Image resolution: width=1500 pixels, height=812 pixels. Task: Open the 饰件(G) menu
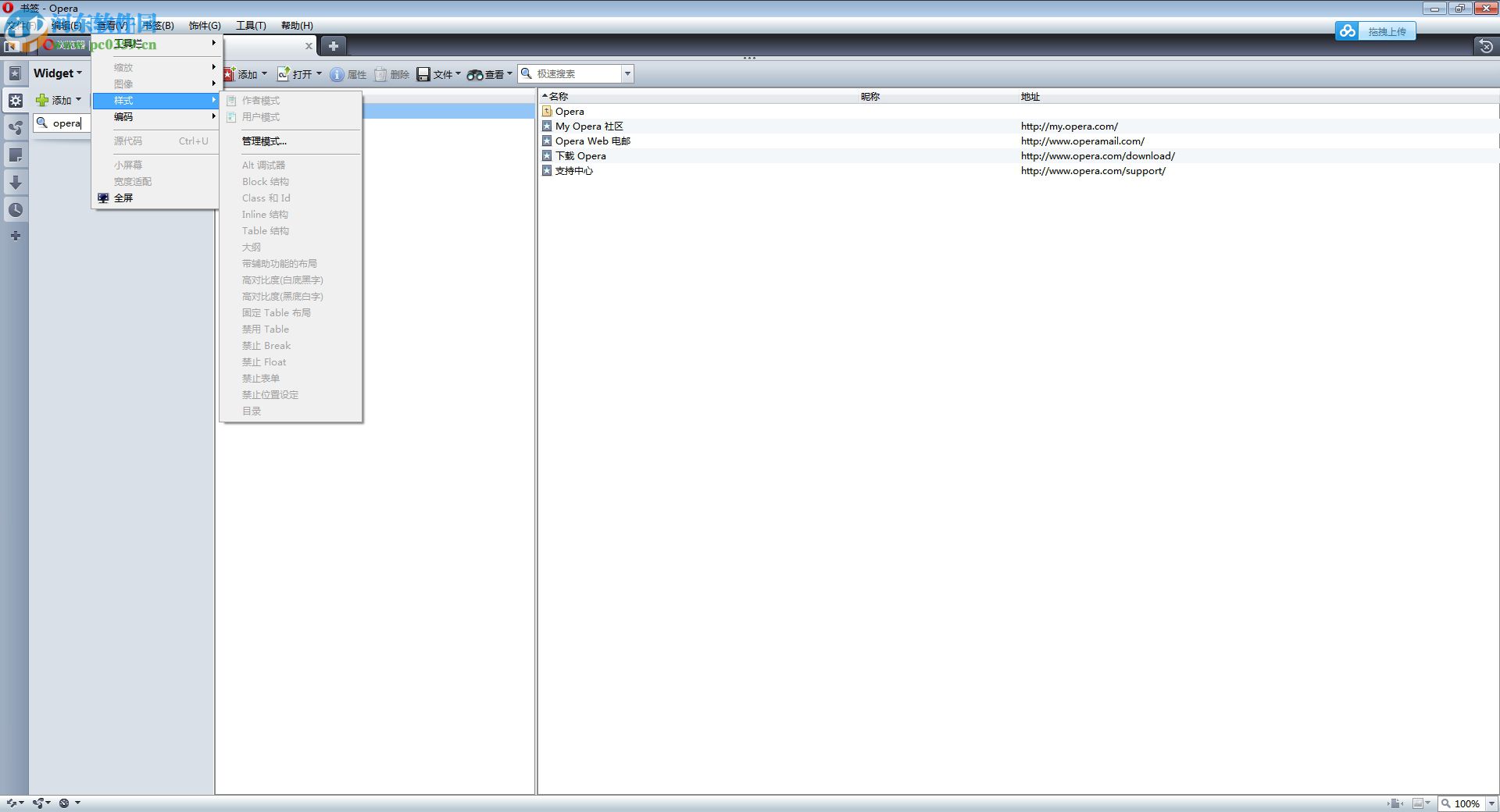coord(205,26)
